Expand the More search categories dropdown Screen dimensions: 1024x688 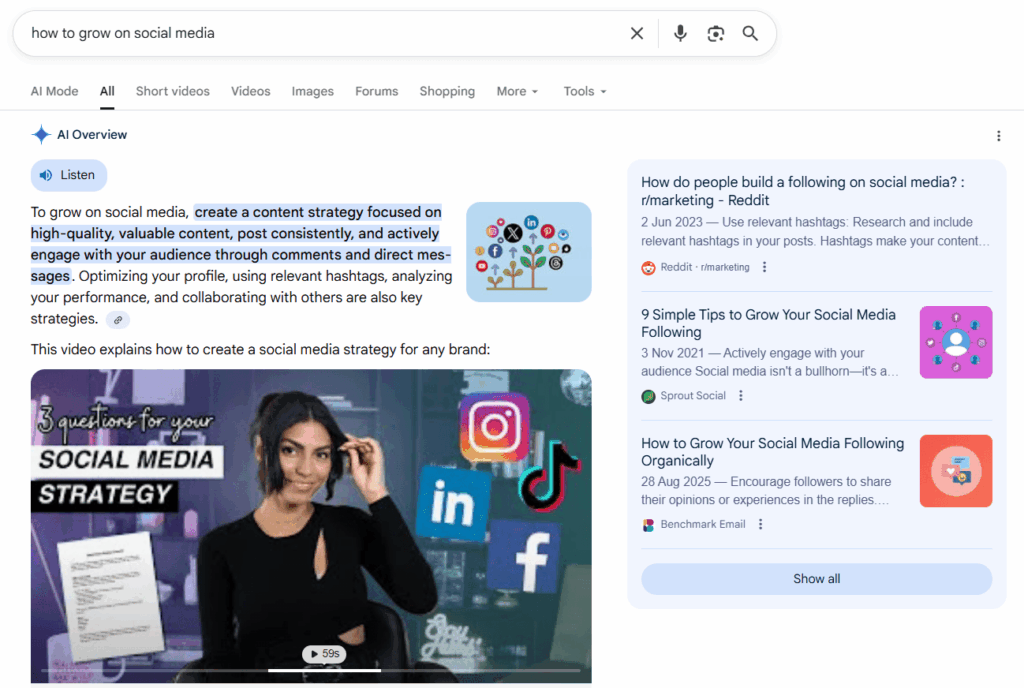pyautogui.click(x=517, y=91)
